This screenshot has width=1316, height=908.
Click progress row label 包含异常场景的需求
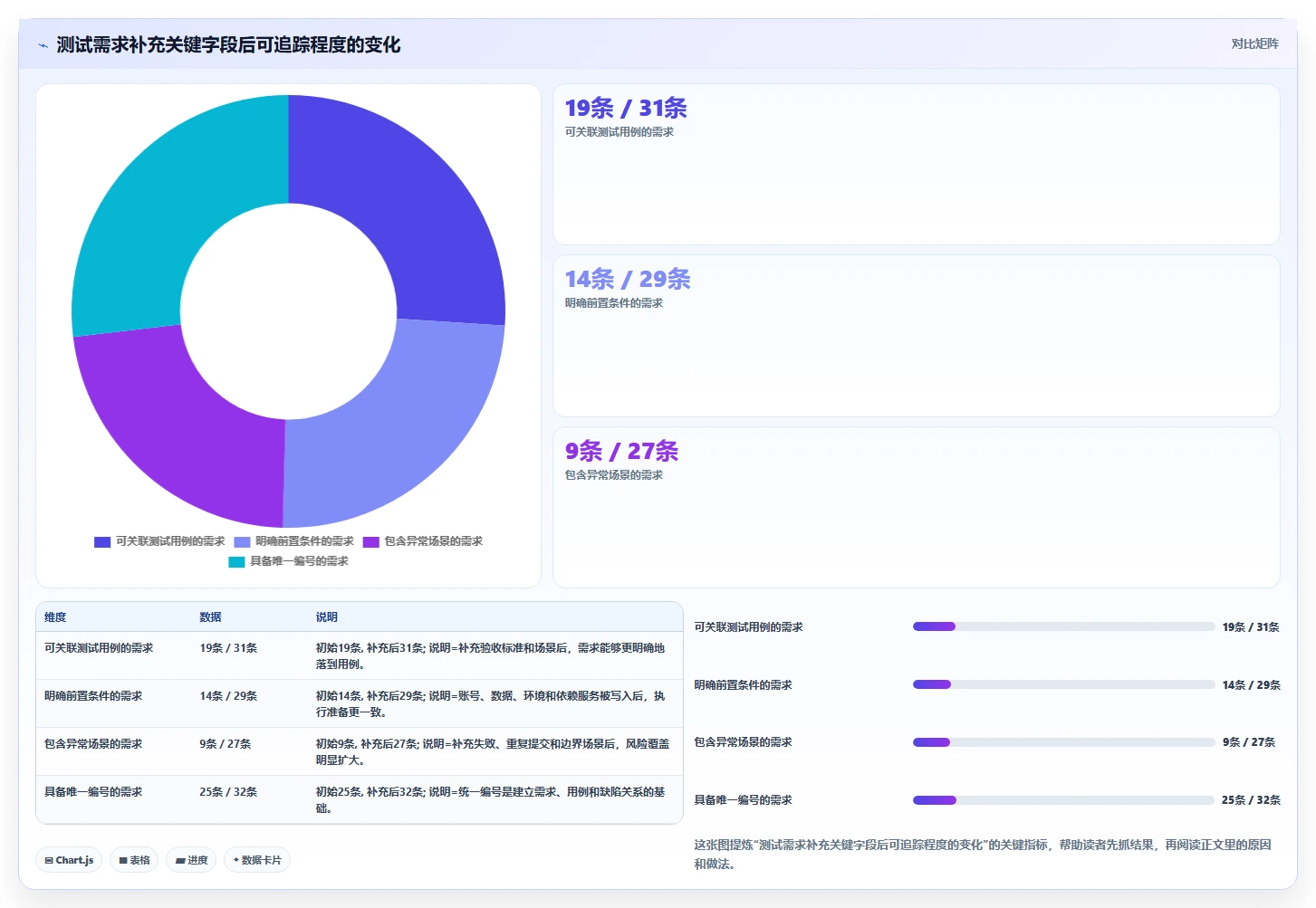[743, 742]
